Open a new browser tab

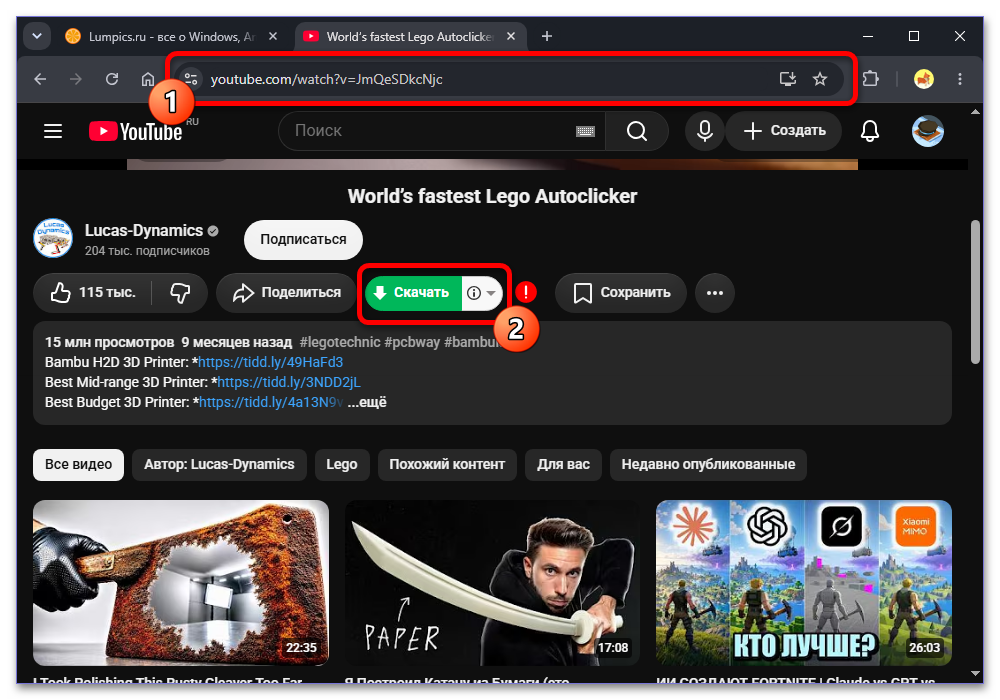547,36
